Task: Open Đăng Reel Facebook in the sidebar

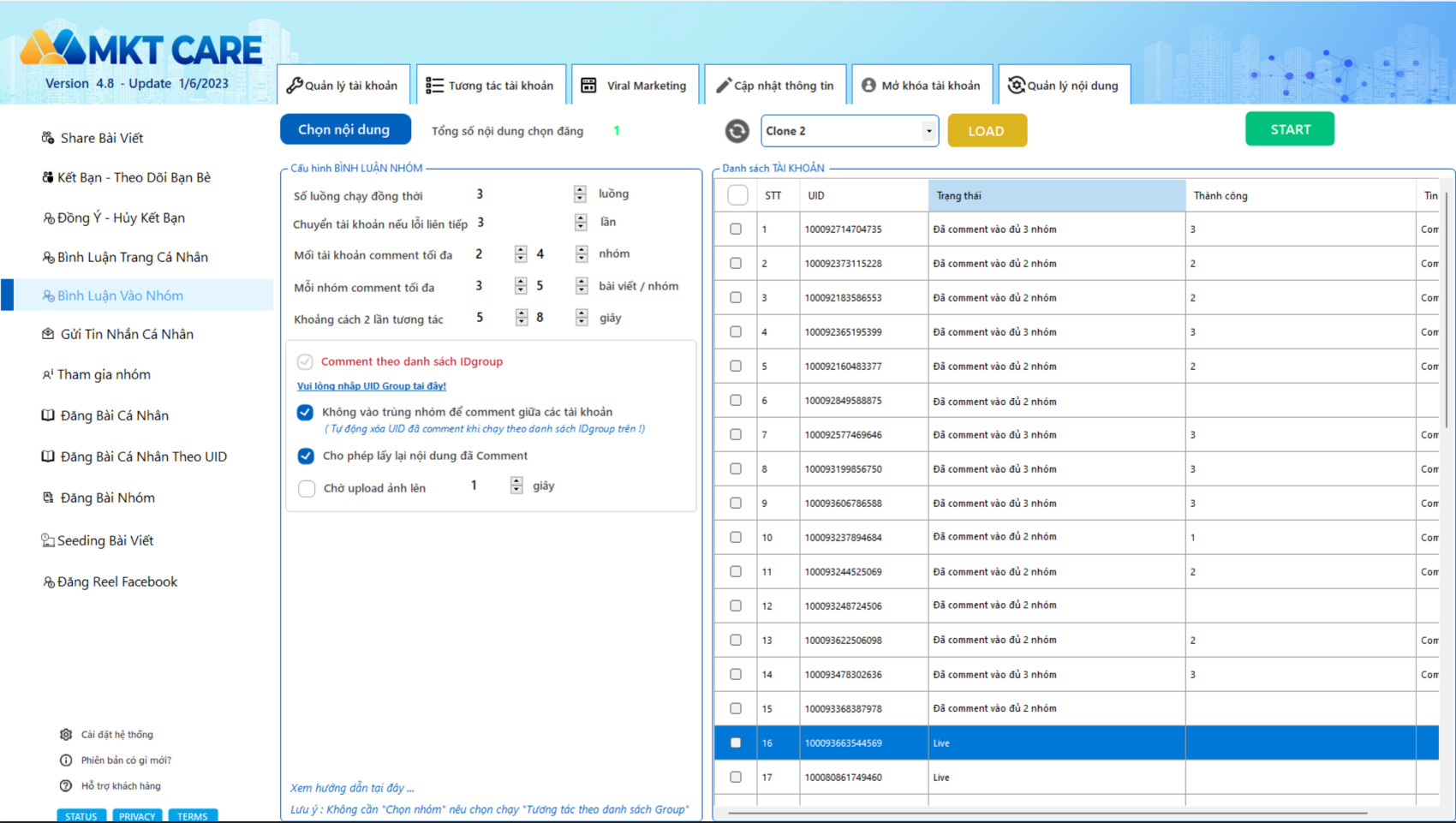Action: tap(116, 581)
